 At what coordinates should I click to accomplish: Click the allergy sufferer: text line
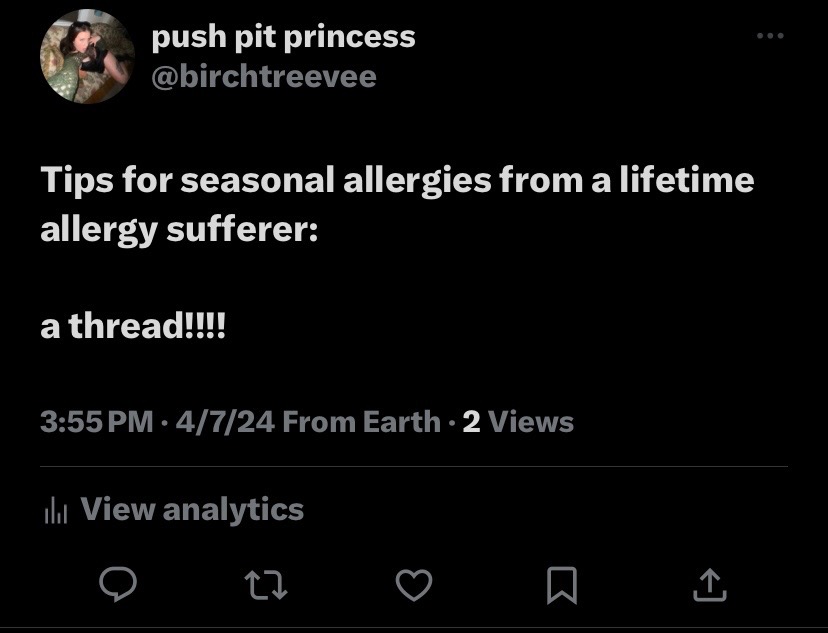click(180, 230)
